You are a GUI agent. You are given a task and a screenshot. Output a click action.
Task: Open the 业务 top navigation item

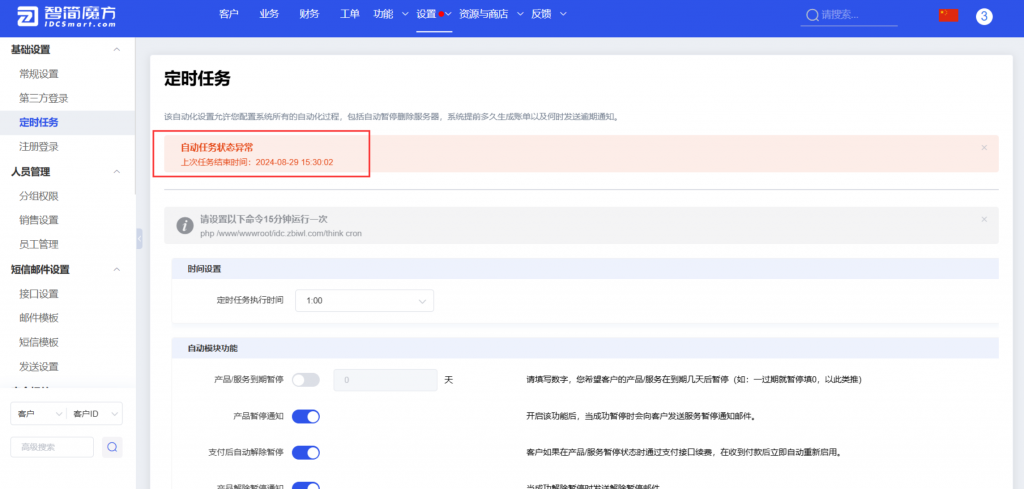[x=269, y=14]
